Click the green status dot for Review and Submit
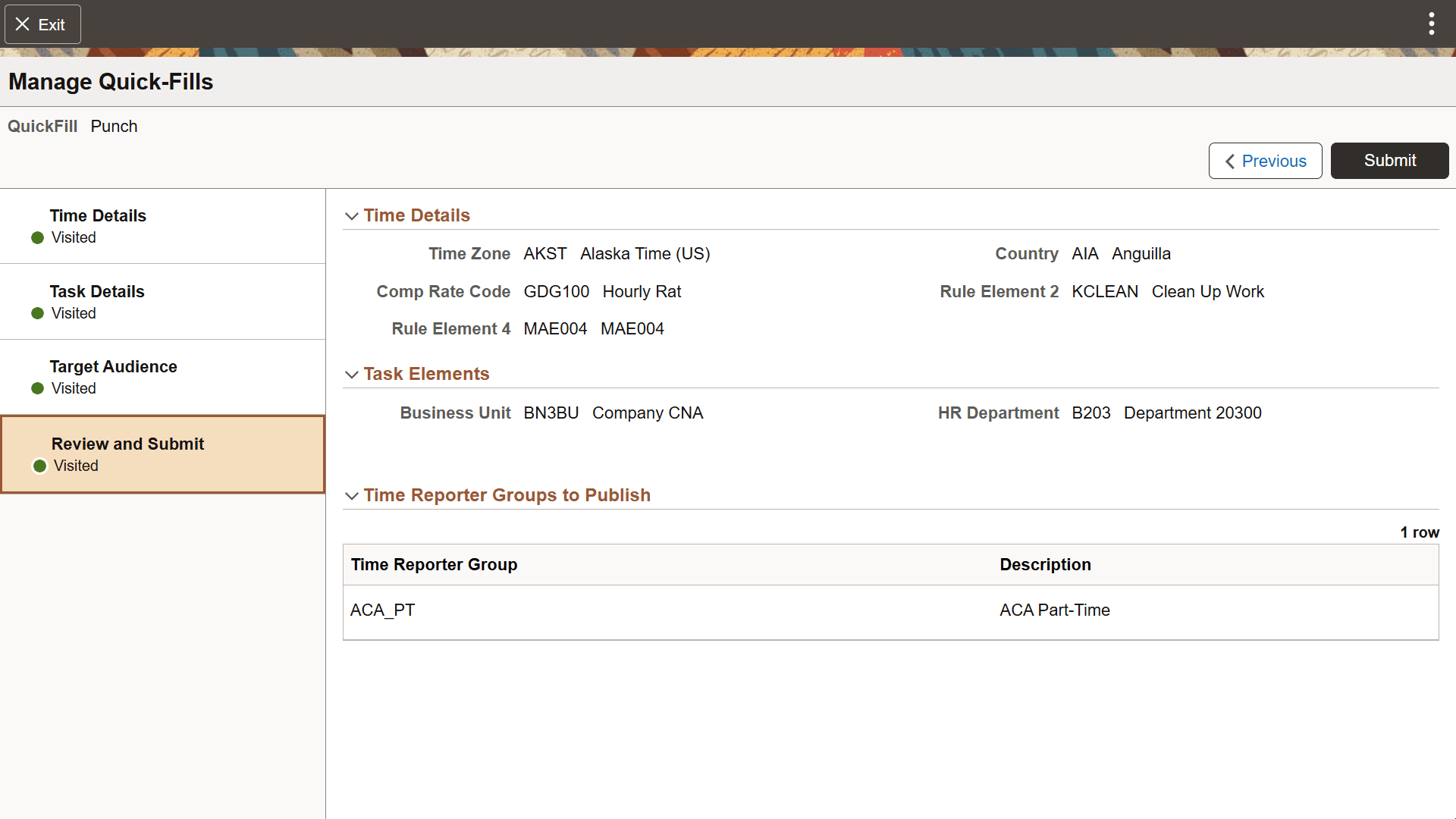 pos(39,466)
